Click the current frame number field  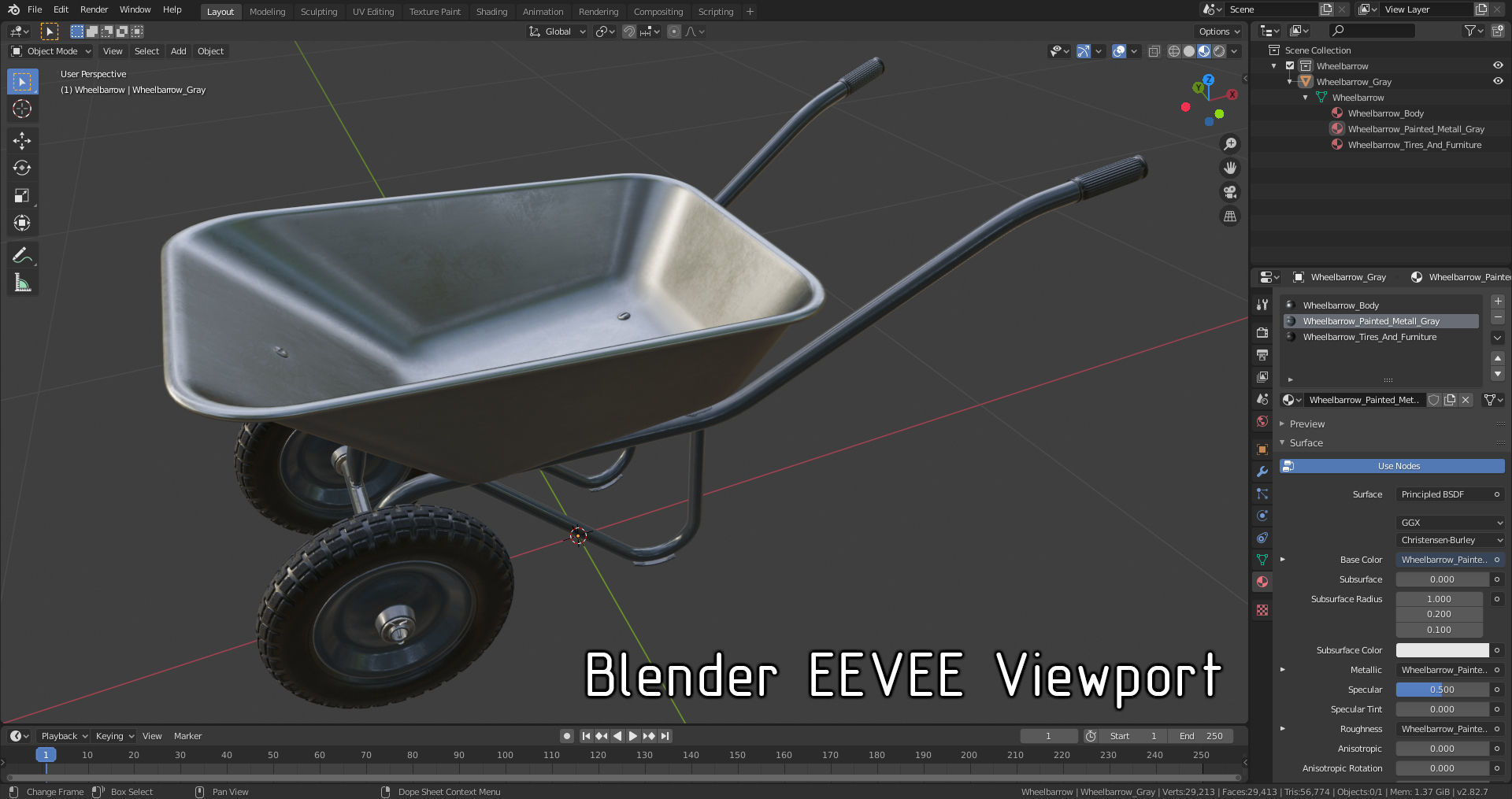pyautogui.click(x=1049, y=736)
